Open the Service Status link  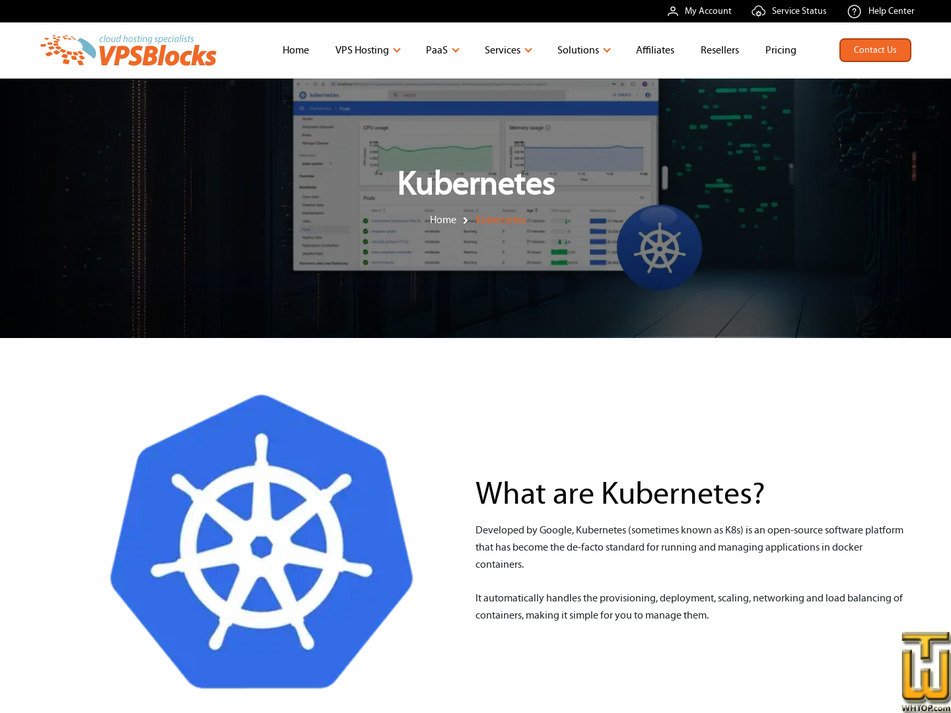pos(799,11)
